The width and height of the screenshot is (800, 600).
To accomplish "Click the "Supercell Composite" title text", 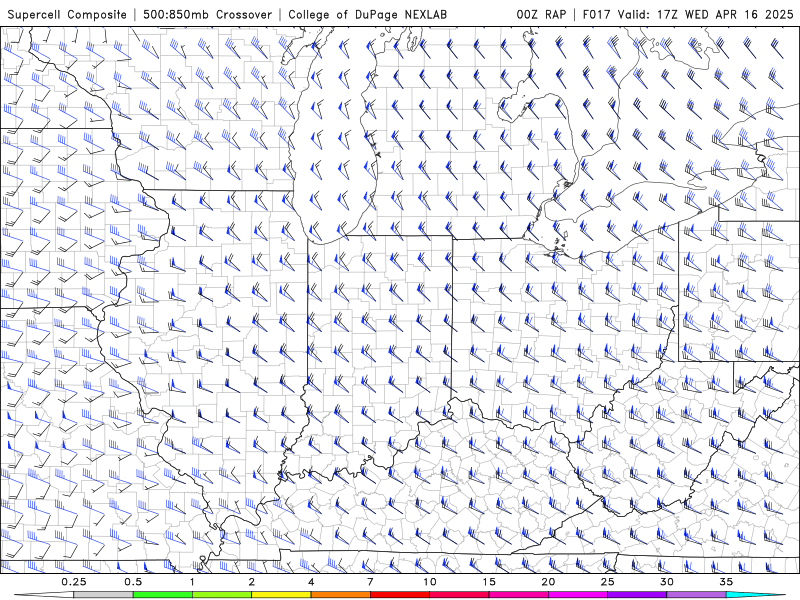I will (67, 14).
